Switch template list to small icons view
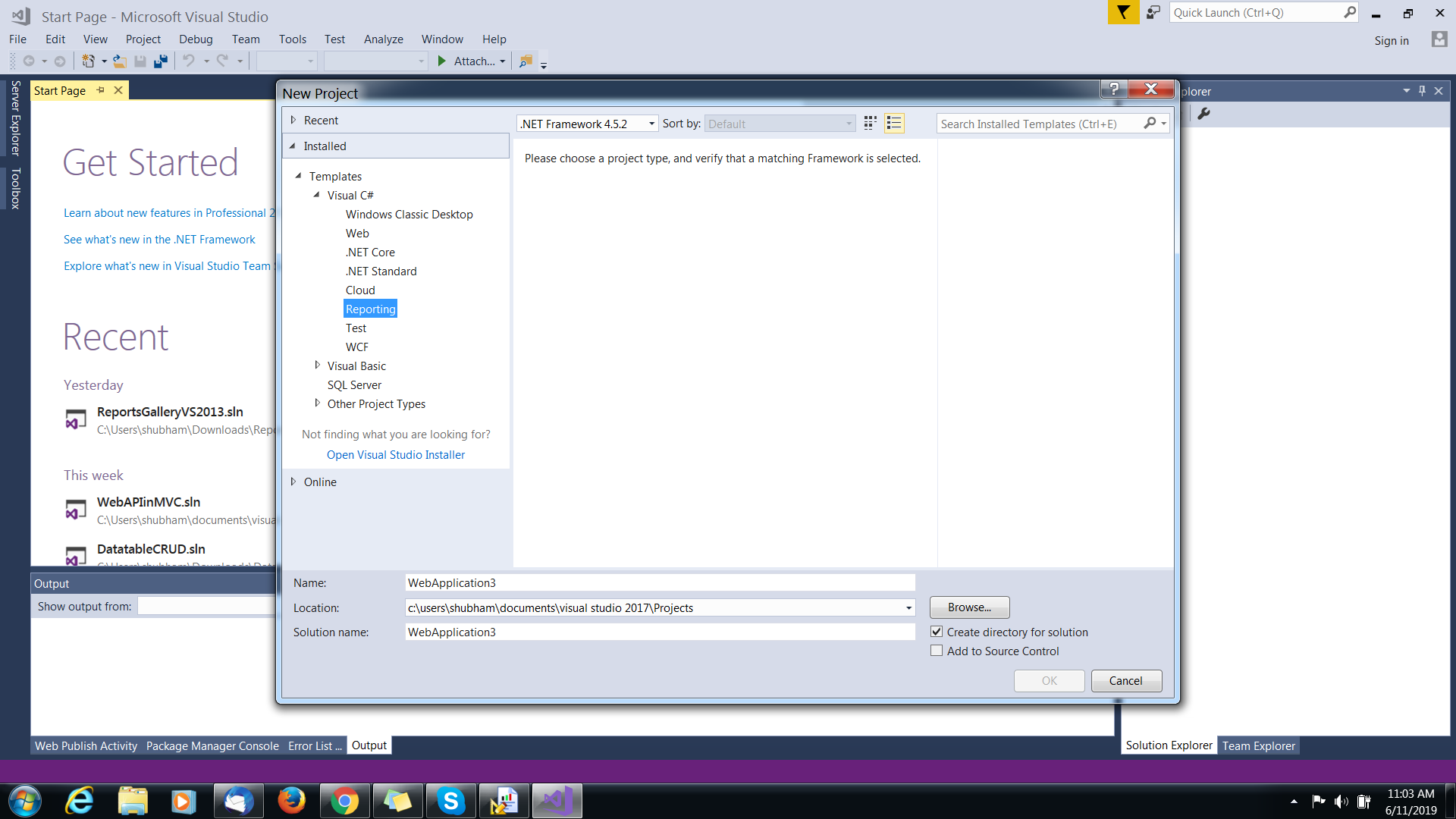1456x819 pixels. pyautogui.click(x=870, y=123)
